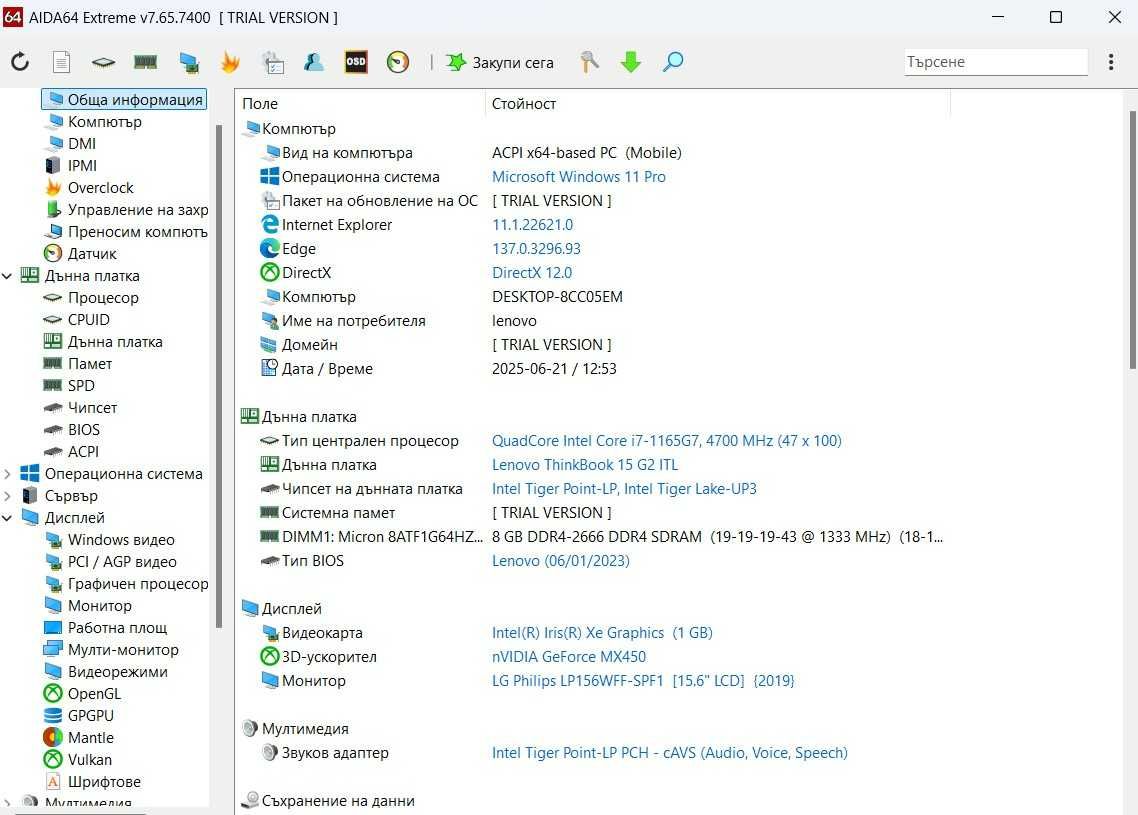Screen dimensions: 1138x815
Task: Expand the Мултимедия tree node
Action: tap(7, 803)
